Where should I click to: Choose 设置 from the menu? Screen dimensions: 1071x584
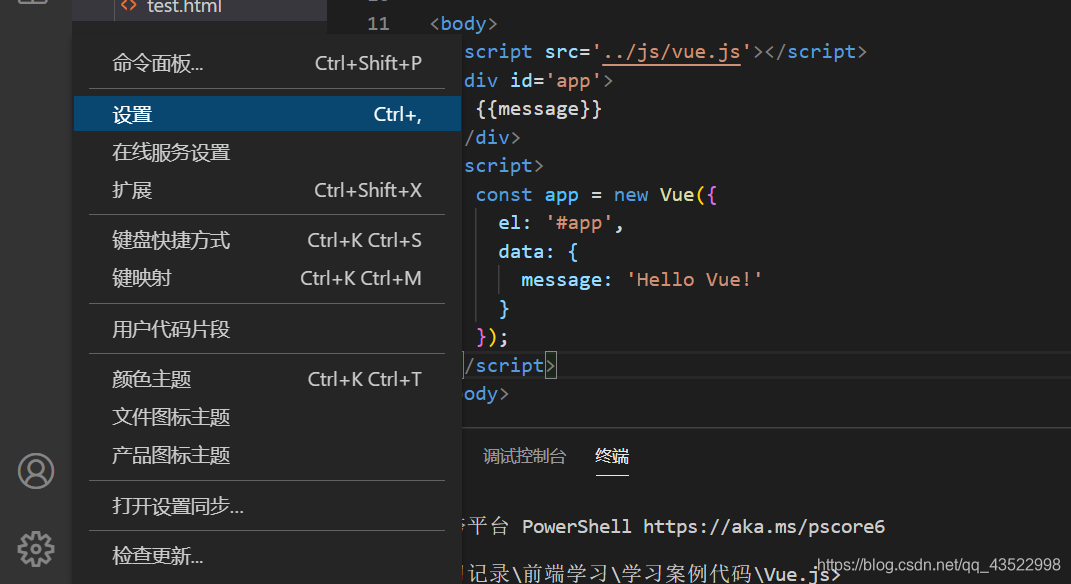(267, 113)
